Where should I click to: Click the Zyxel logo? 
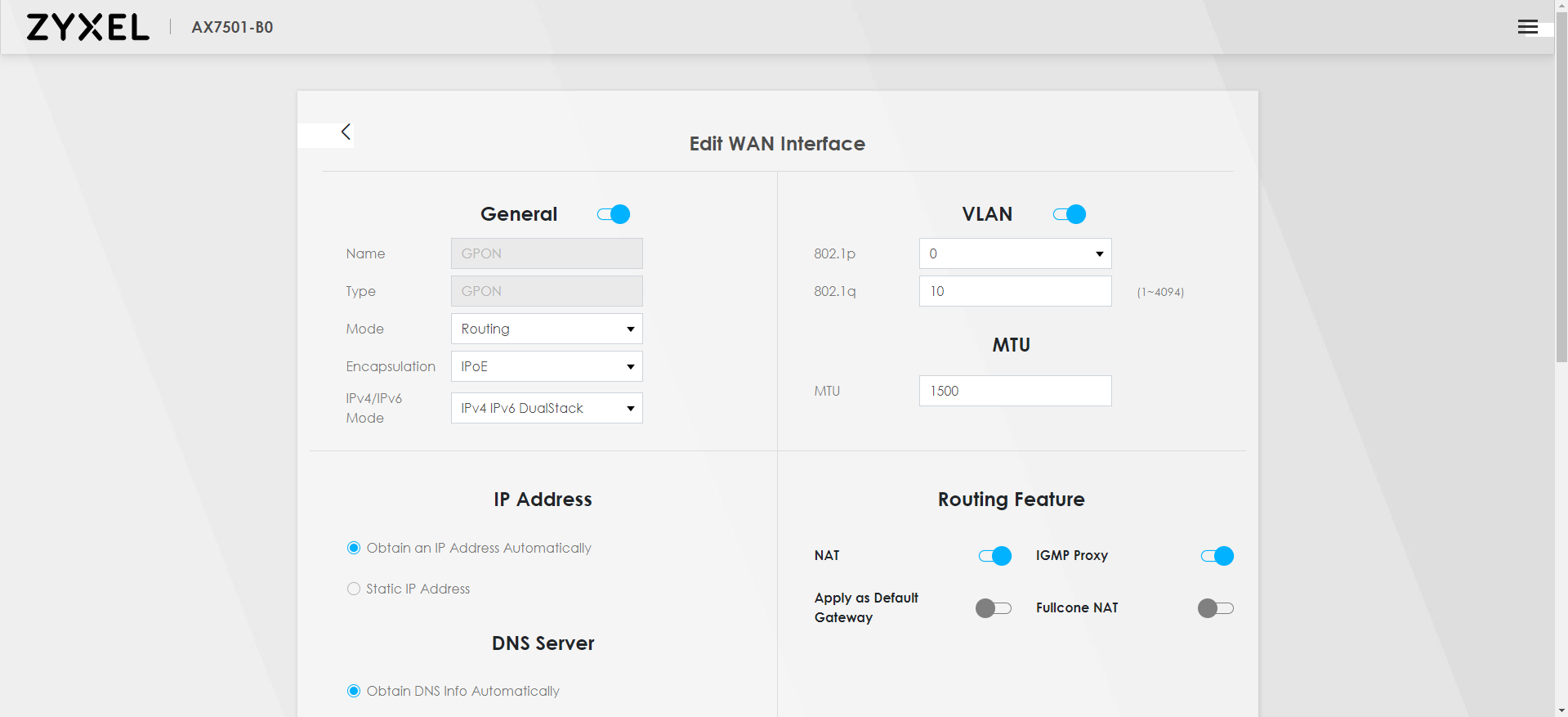click(x=88, y=27)
